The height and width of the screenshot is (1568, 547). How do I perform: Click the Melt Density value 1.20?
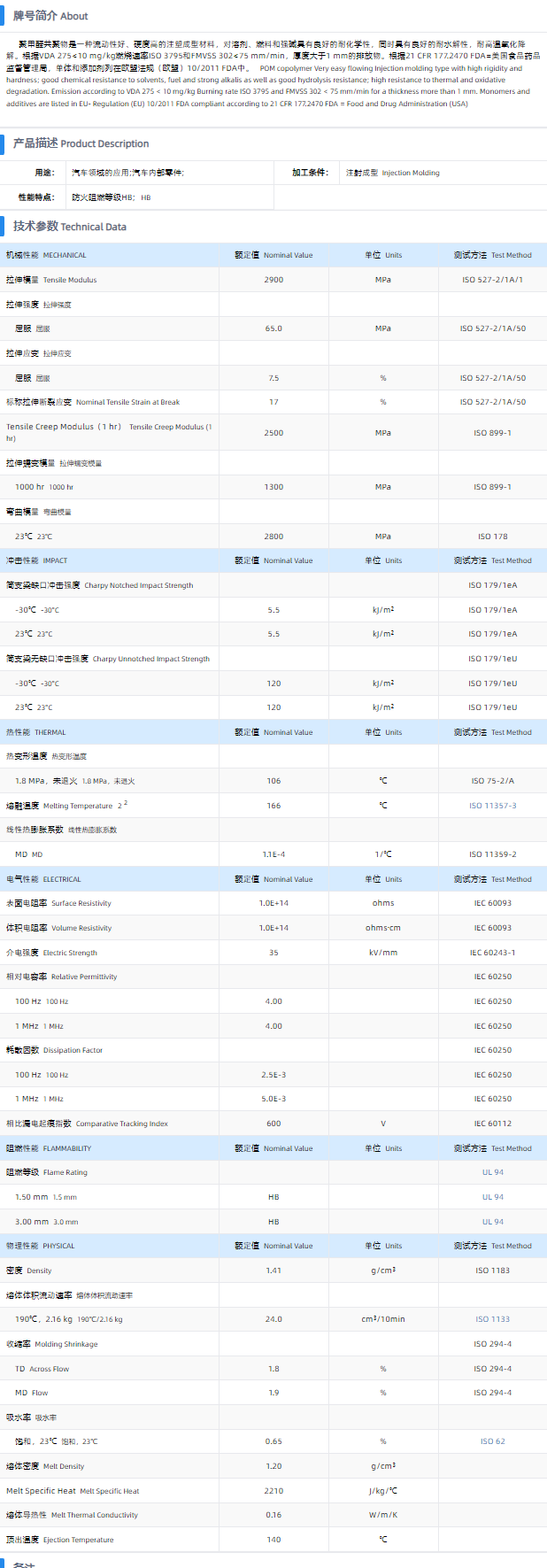pyautogui.click(x=273, y=1466)
